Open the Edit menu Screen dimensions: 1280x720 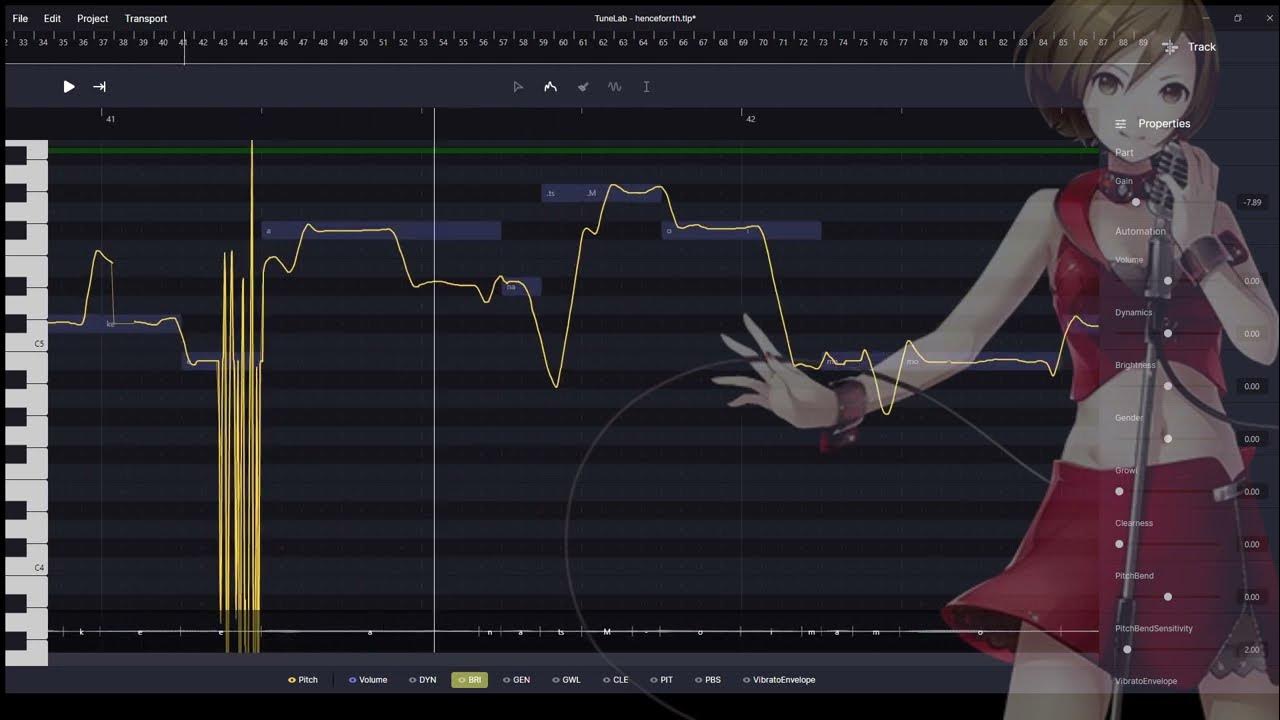pyautogui.click(x=52, y=18)
